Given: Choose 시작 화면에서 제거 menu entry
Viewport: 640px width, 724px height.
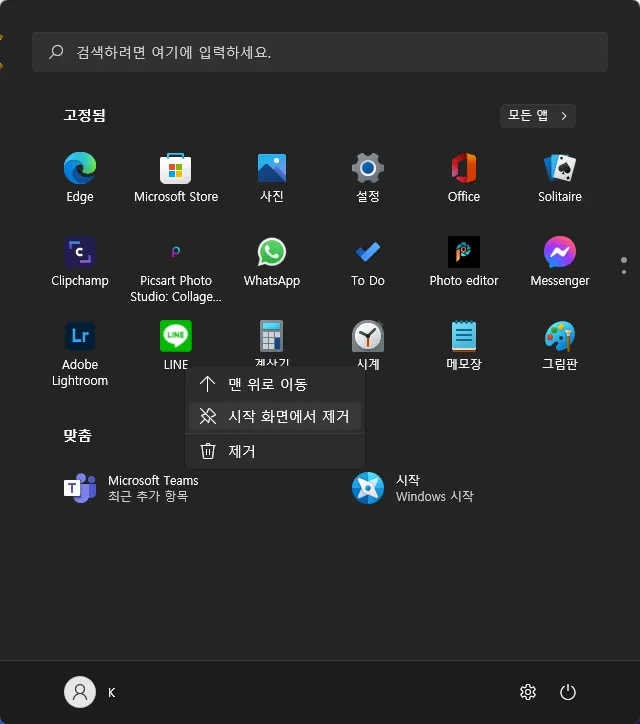Looking at the screenshot, I should (275, 416).
